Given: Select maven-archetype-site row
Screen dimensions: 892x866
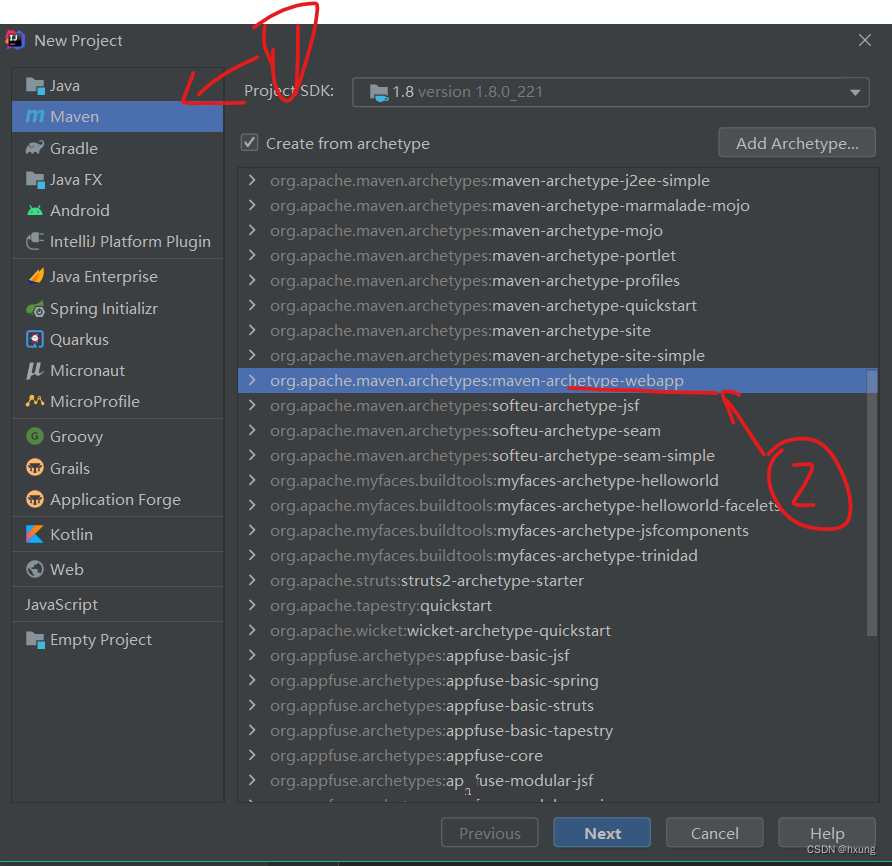Looking at the screenshot, I should point(558,331).
